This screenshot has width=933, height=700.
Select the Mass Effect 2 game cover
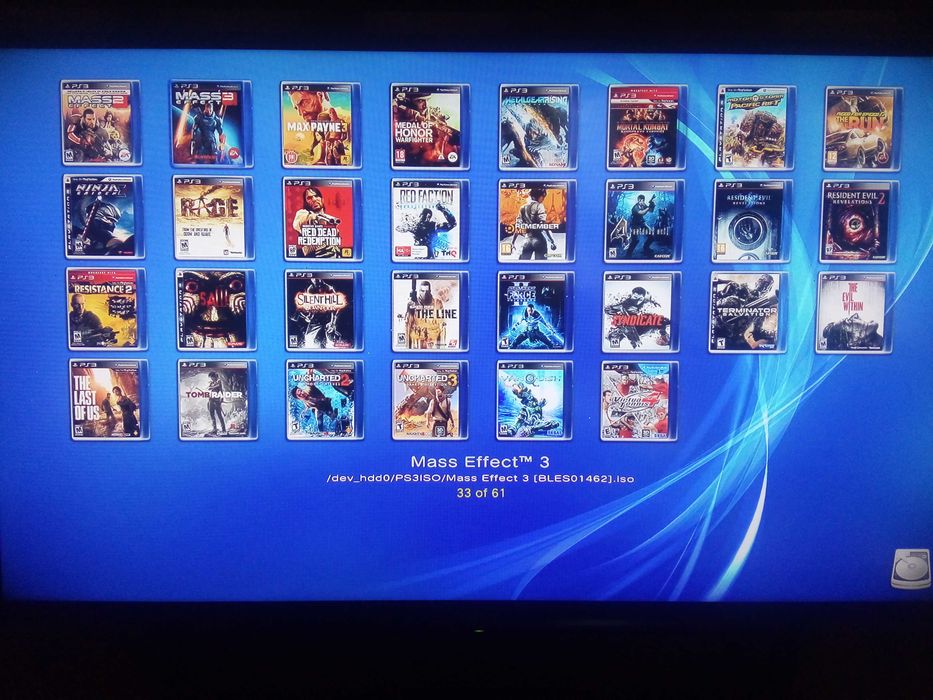(x=100, y=123)
